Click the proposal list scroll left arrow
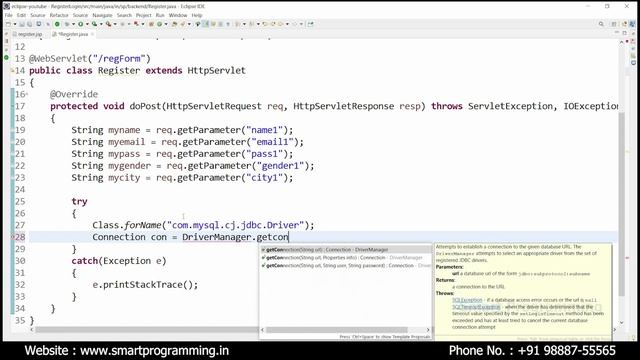 [262, 330]
